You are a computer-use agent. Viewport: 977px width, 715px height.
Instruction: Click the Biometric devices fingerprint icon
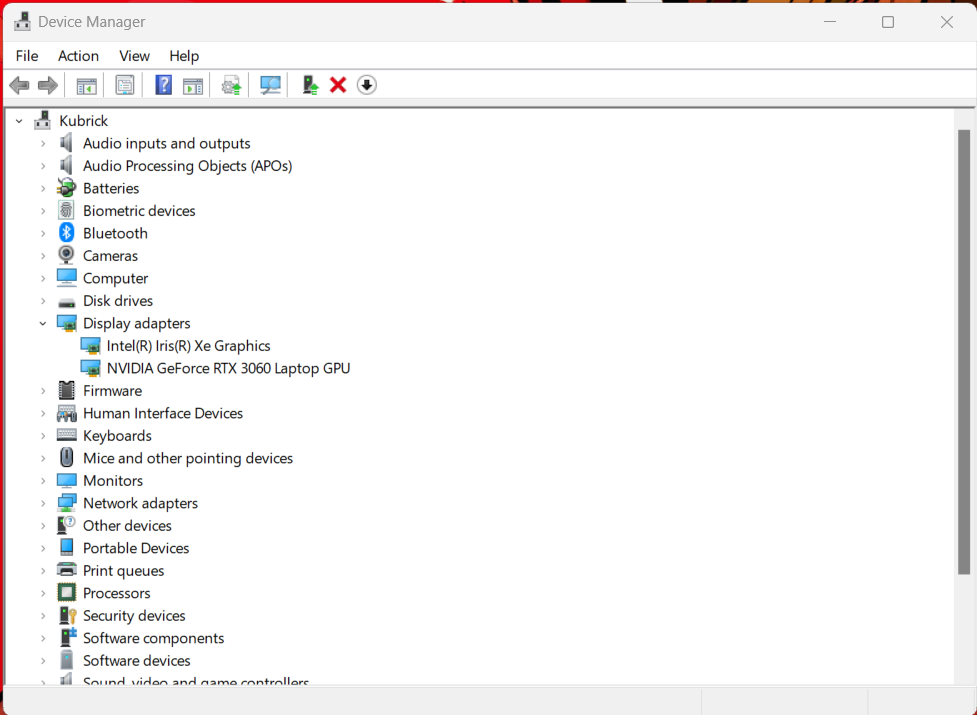point(66,211)
